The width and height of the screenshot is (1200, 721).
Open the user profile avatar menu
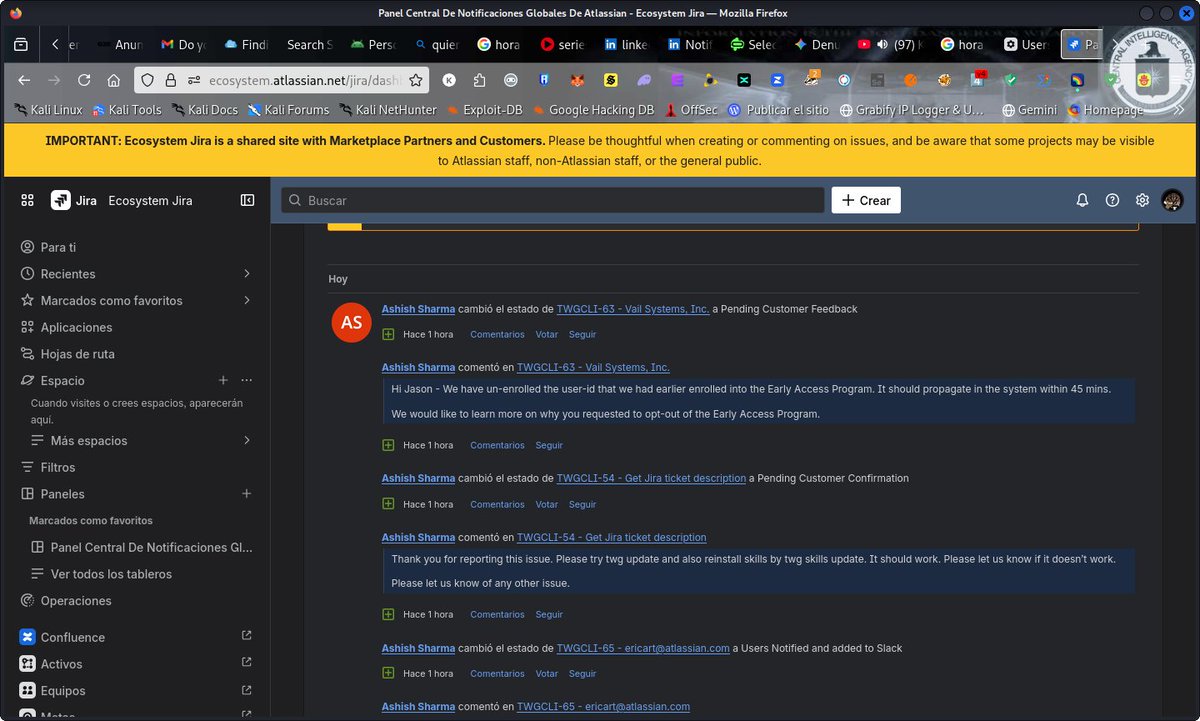(x=1172, y=200)
